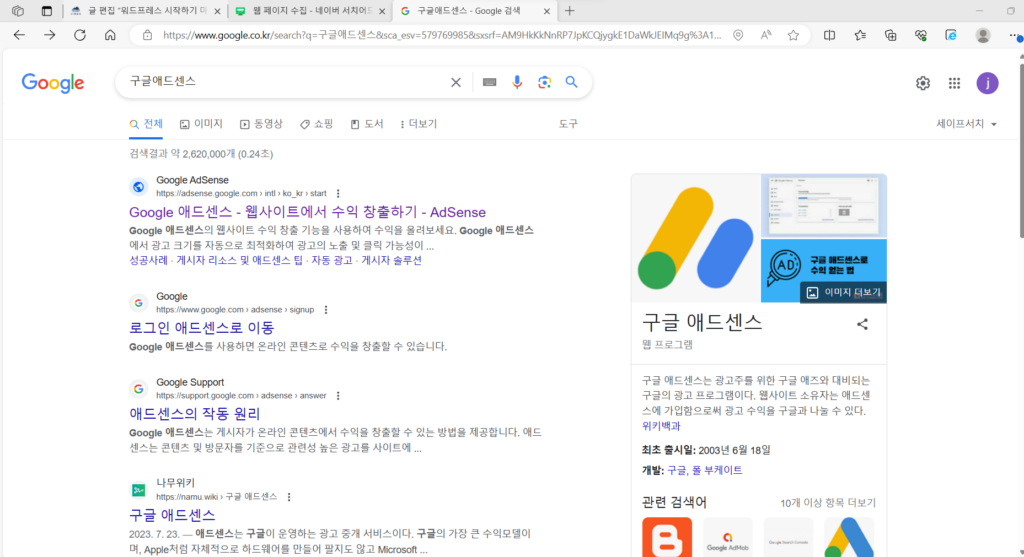Open Google 애드센스 웹사이트에서 수익 창출하기 result
Image resolution: width=1024 pixels, height=557 pixels.
click(x=307, y=212)
